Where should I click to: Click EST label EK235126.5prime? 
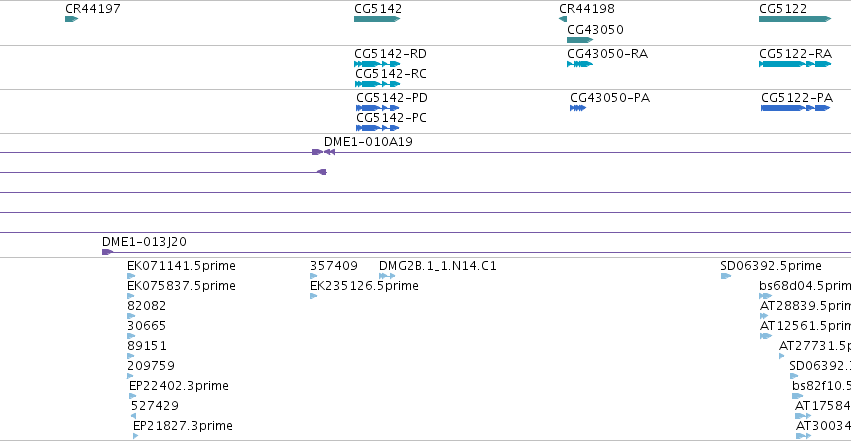[x=364, y=286]
